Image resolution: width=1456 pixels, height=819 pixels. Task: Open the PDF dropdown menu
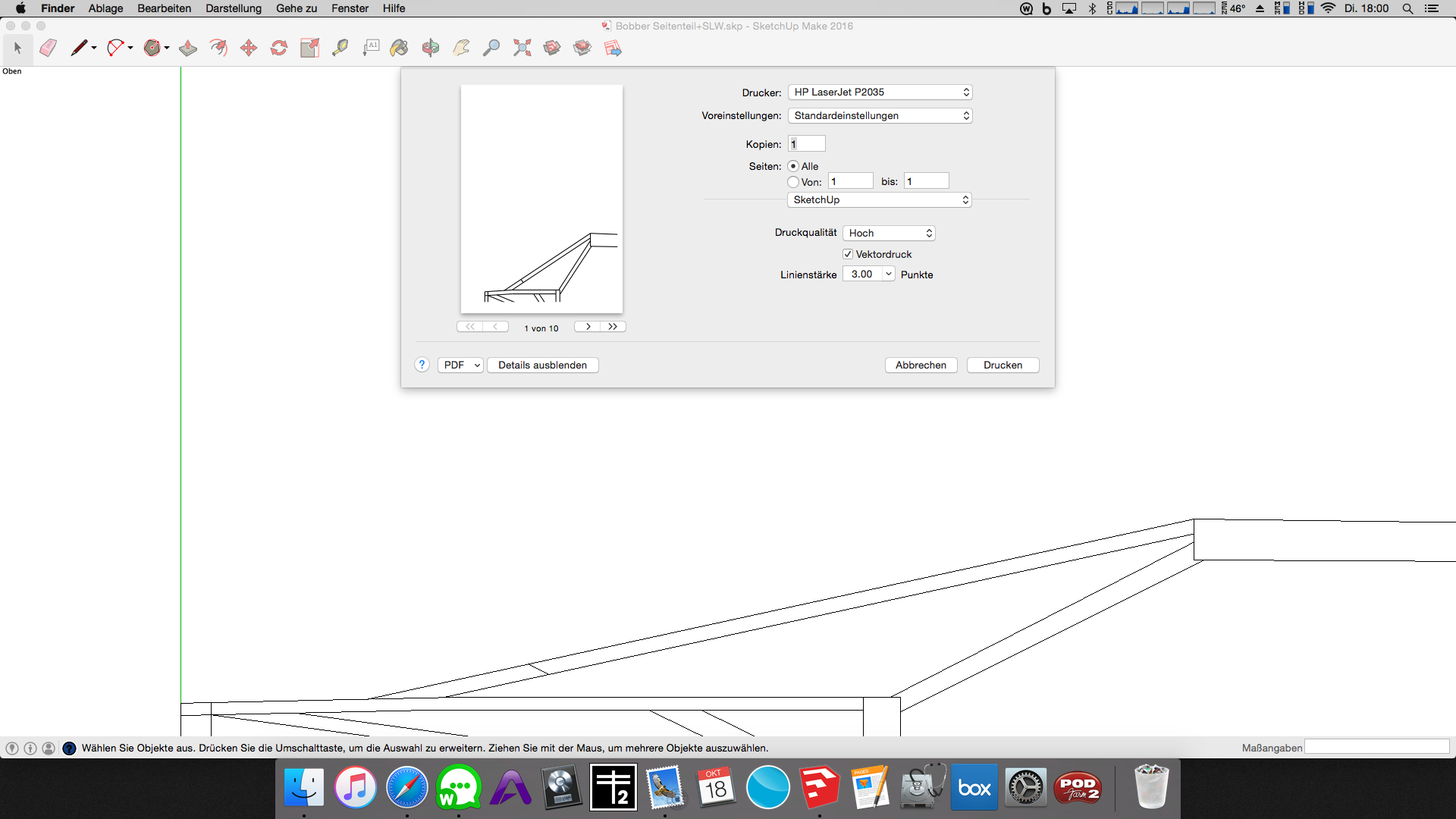coord(460,365)
